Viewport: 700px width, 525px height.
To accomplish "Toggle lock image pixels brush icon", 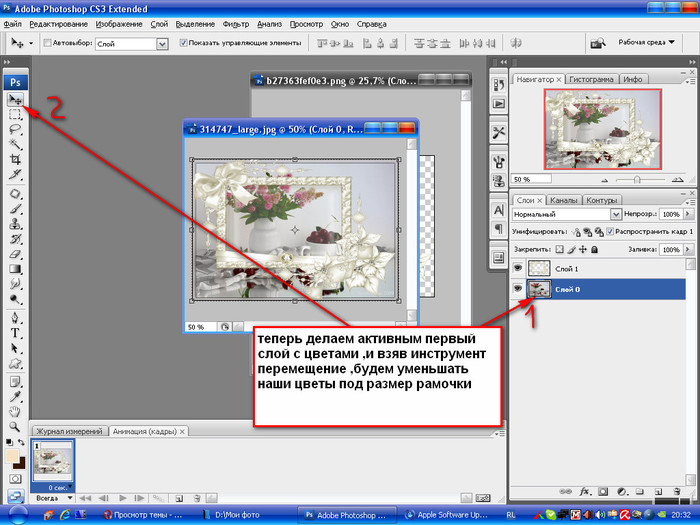I will pyautogui.click(x=571, y=250).
